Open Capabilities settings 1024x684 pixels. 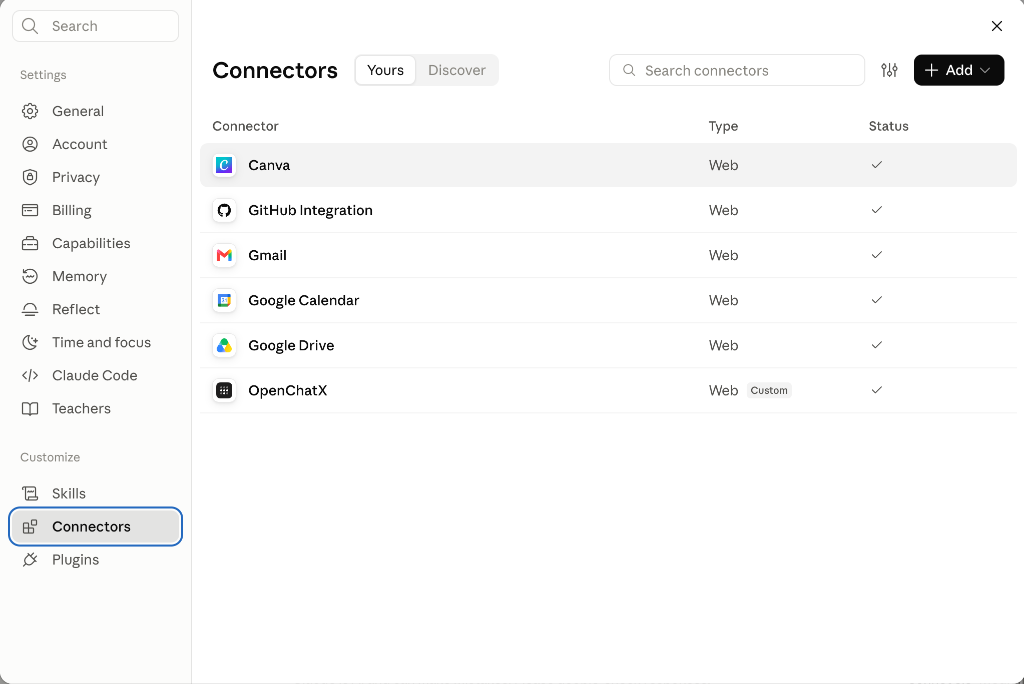pyautogui.click(x=95, y=243)
